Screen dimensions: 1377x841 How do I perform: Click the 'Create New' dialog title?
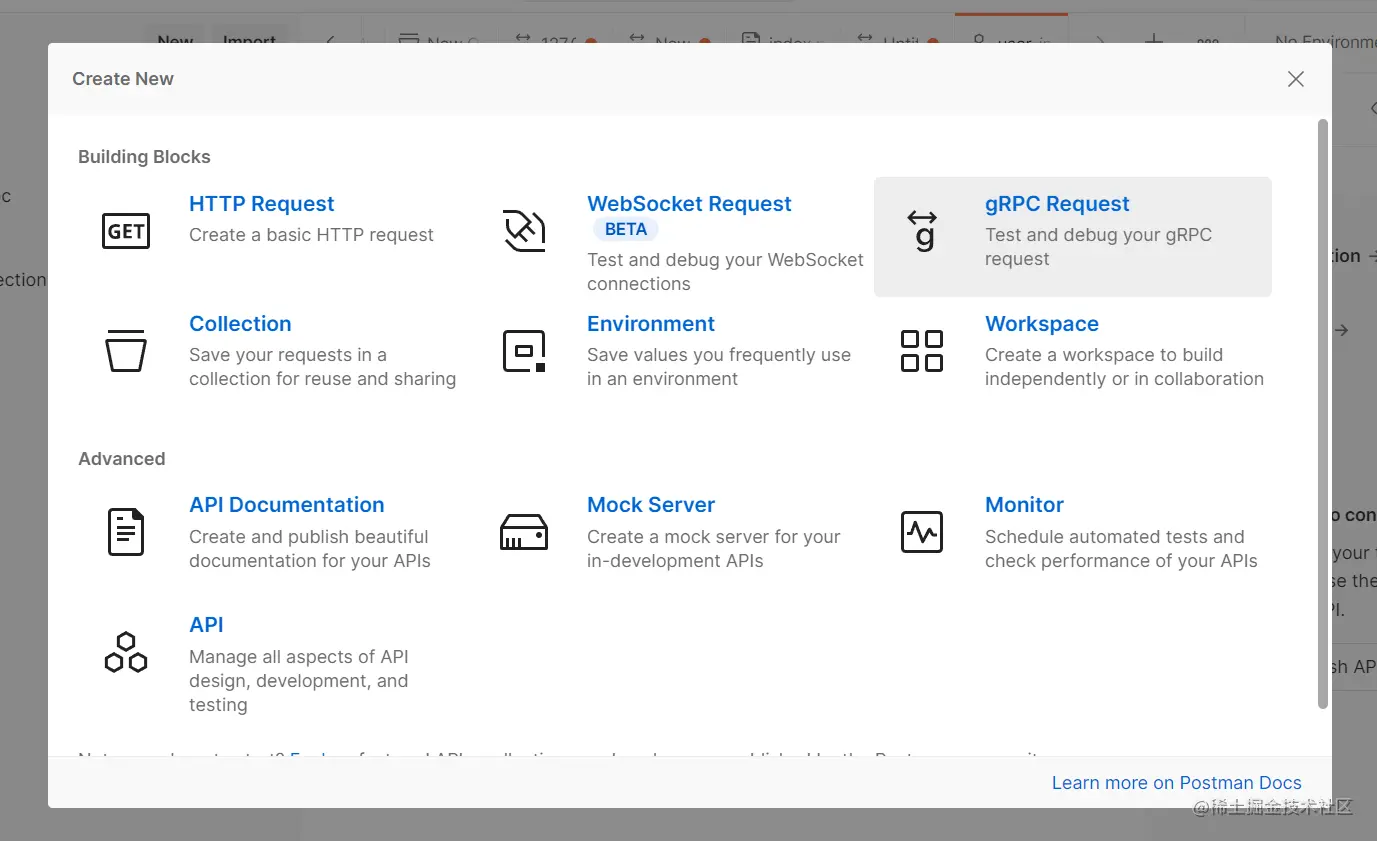[x=123, y=79]
